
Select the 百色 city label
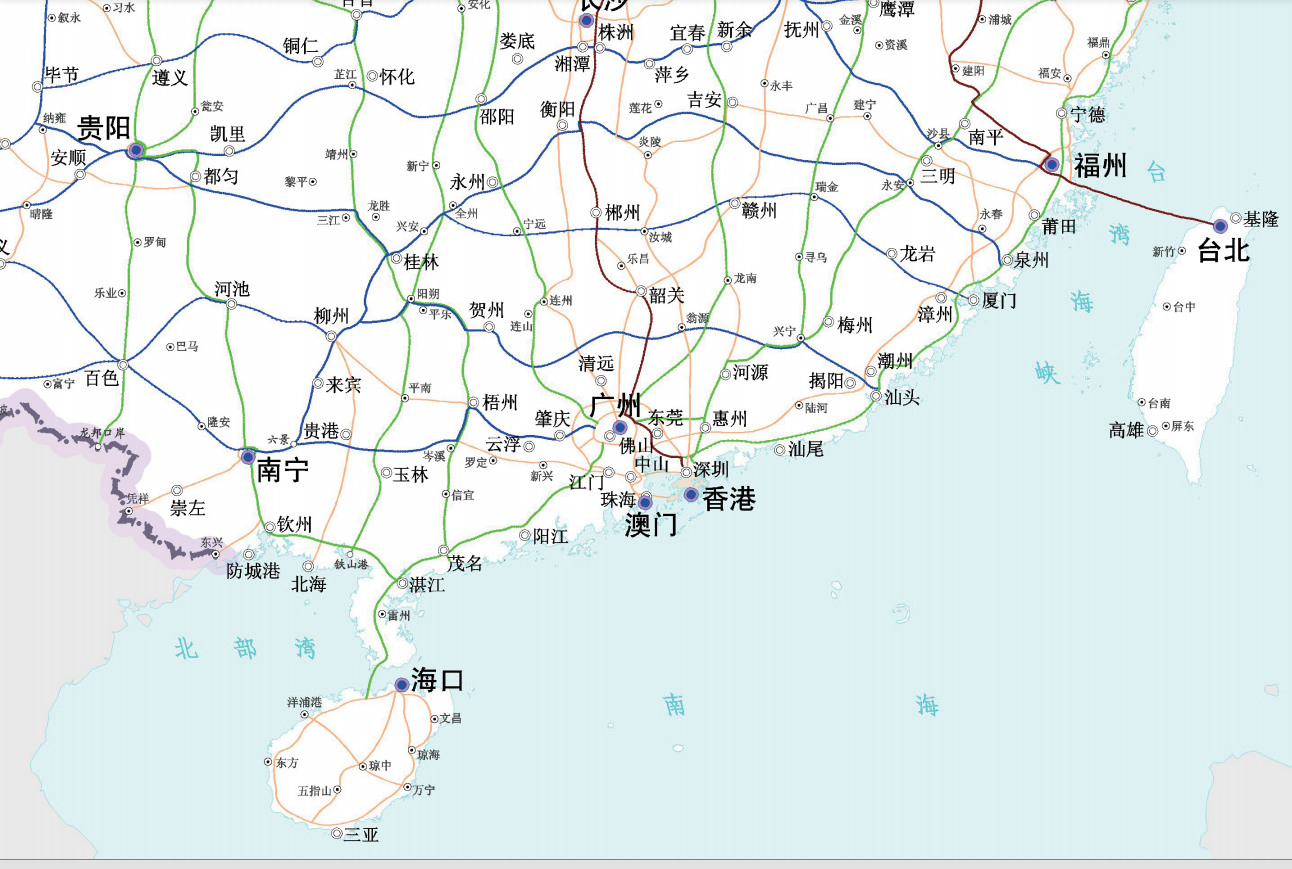[x=101, y=378]
